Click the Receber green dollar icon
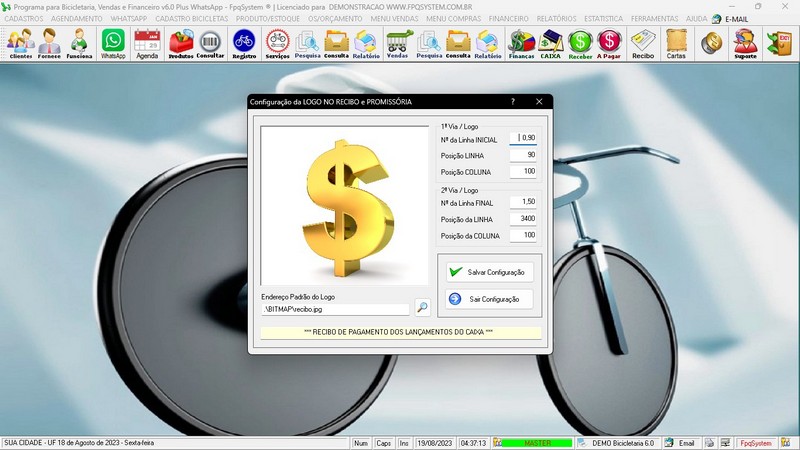 point(580,44)
